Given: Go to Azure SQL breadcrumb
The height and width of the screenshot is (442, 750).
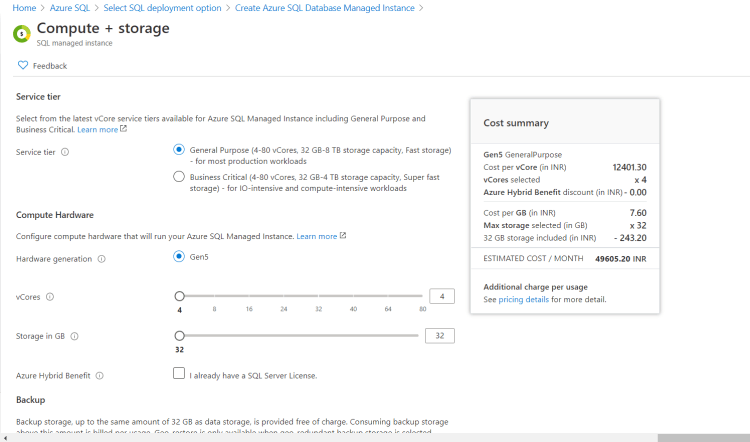Looking at the screenshot, I should pos(70,8).
